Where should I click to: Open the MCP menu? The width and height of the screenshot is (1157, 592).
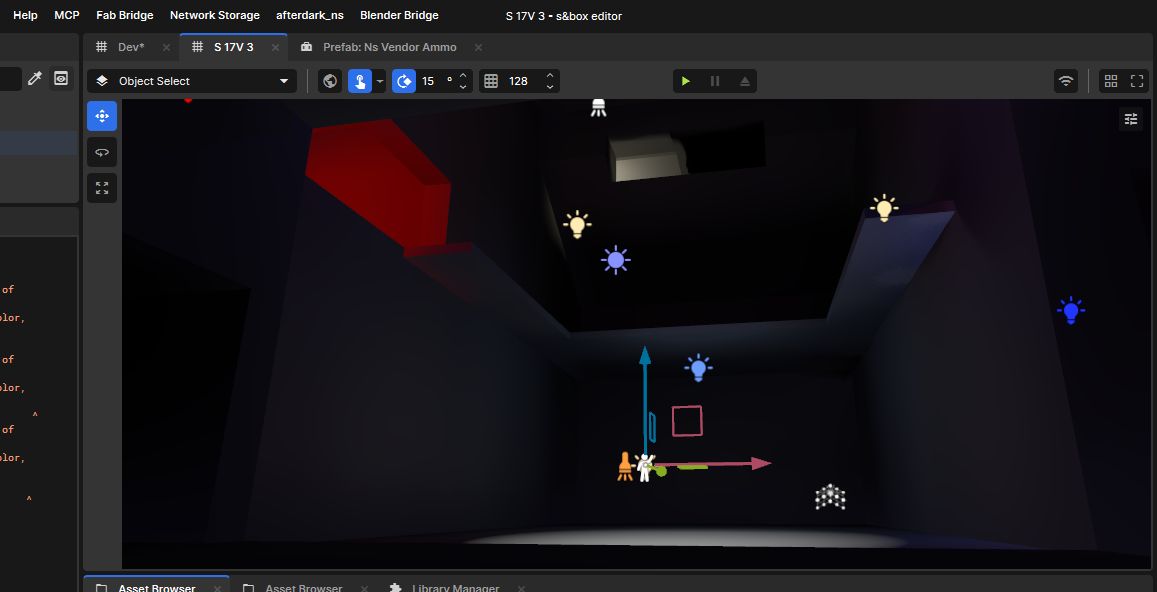[66, 15]
